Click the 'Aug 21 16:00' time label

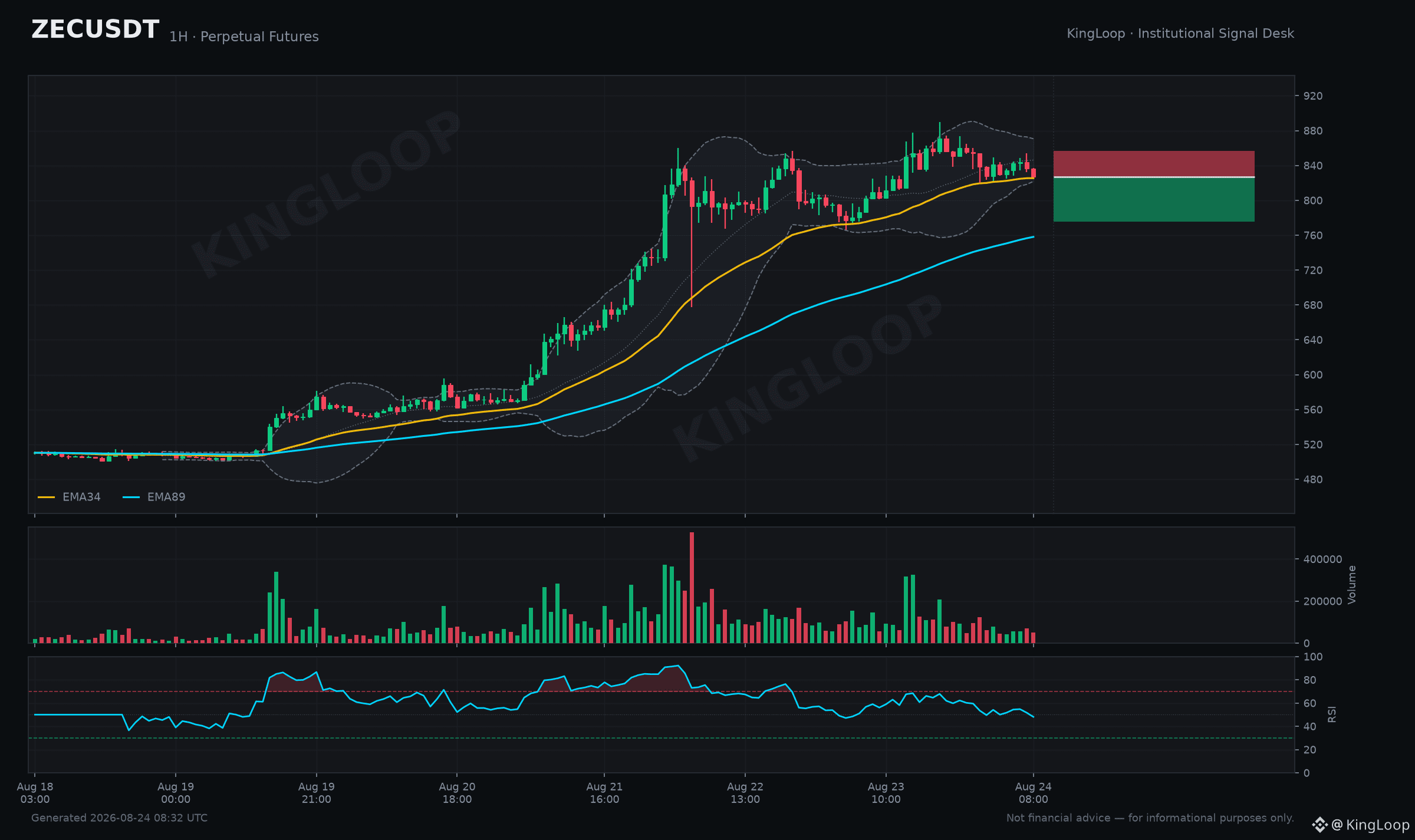[604, 793]
